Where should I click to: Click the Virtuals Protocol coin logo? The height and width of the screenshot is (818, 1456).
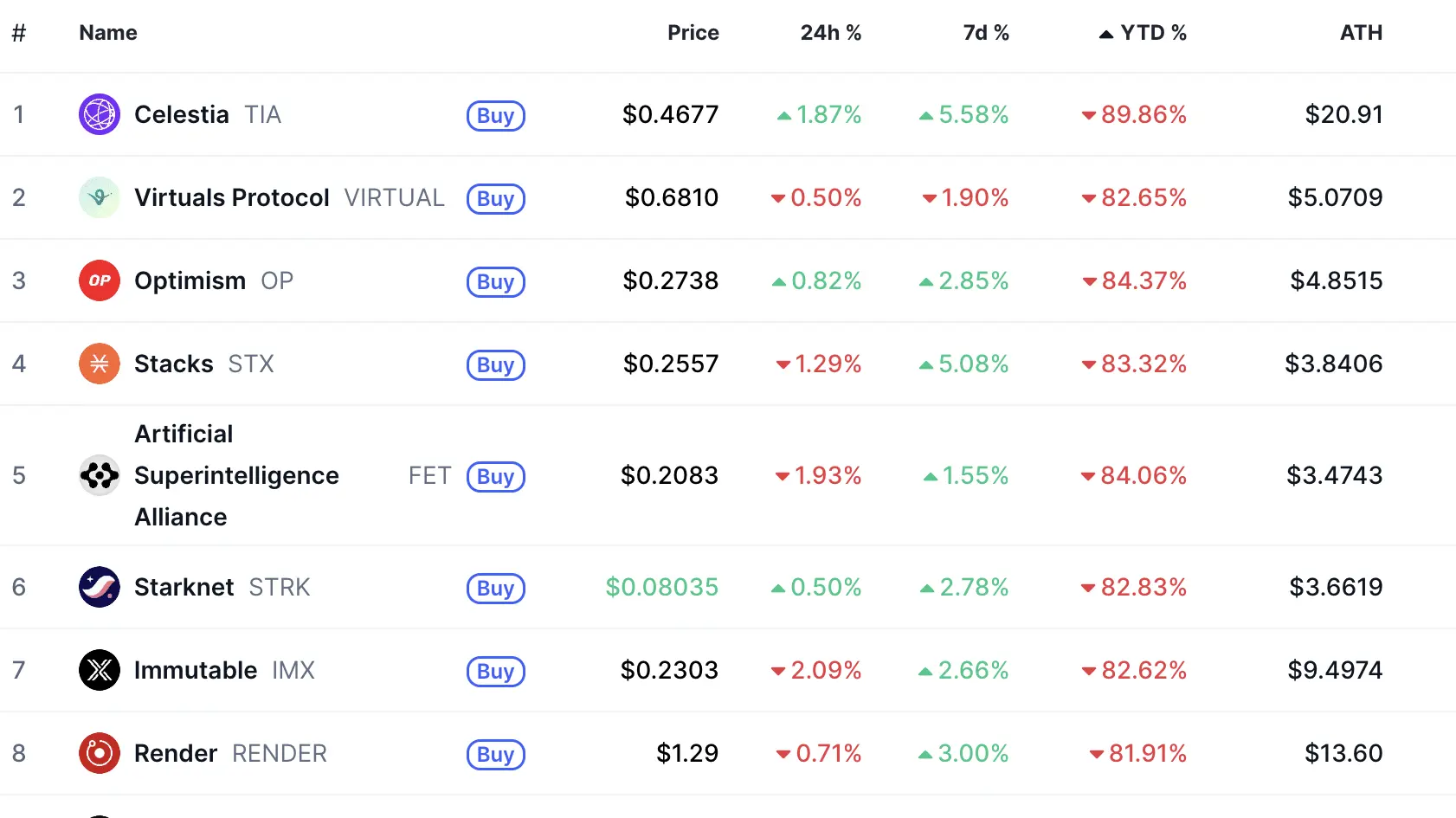click(x=100, y=197)
